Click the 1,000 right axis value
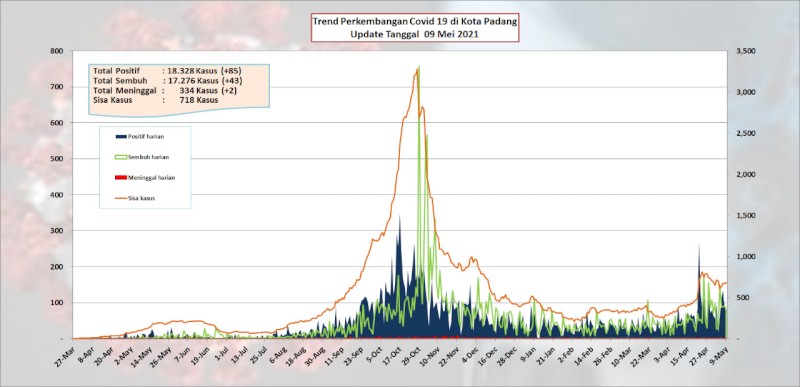The height and width of the screenshot is (387, 800). [739, 256]
